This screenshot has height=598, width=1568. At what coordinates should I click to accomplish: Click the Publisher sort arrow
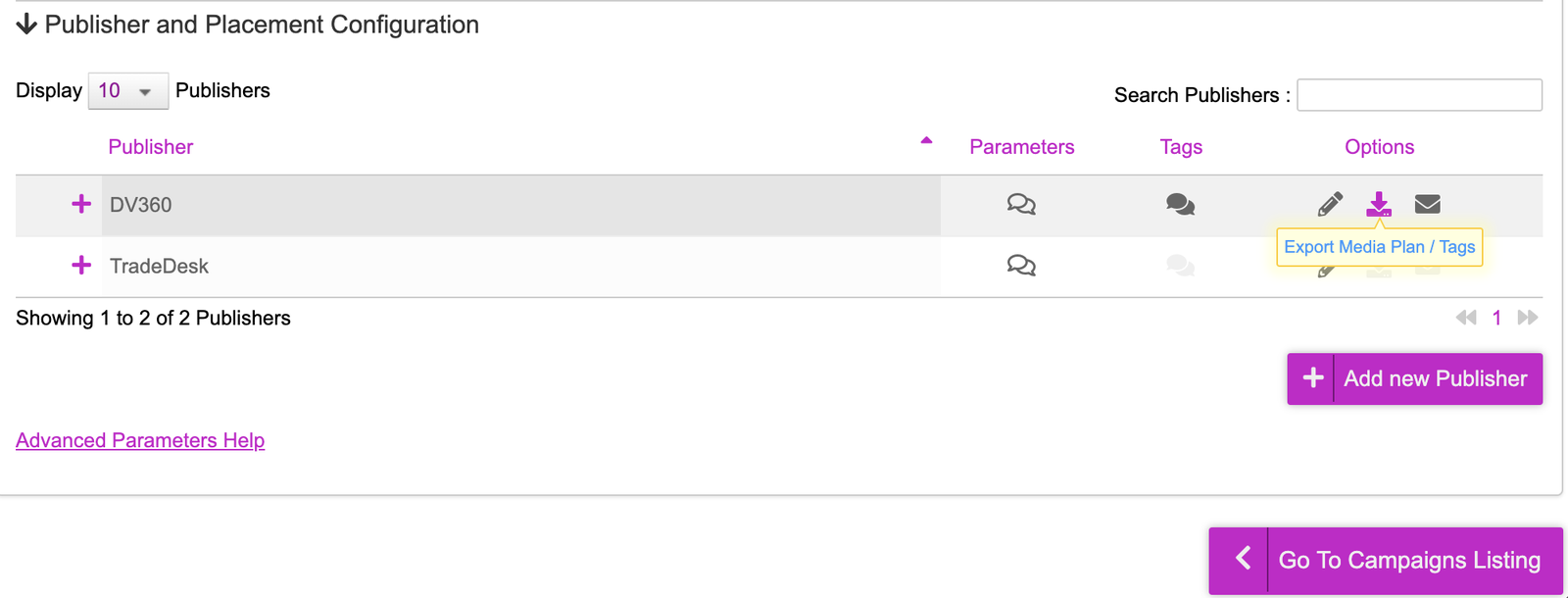926,141
